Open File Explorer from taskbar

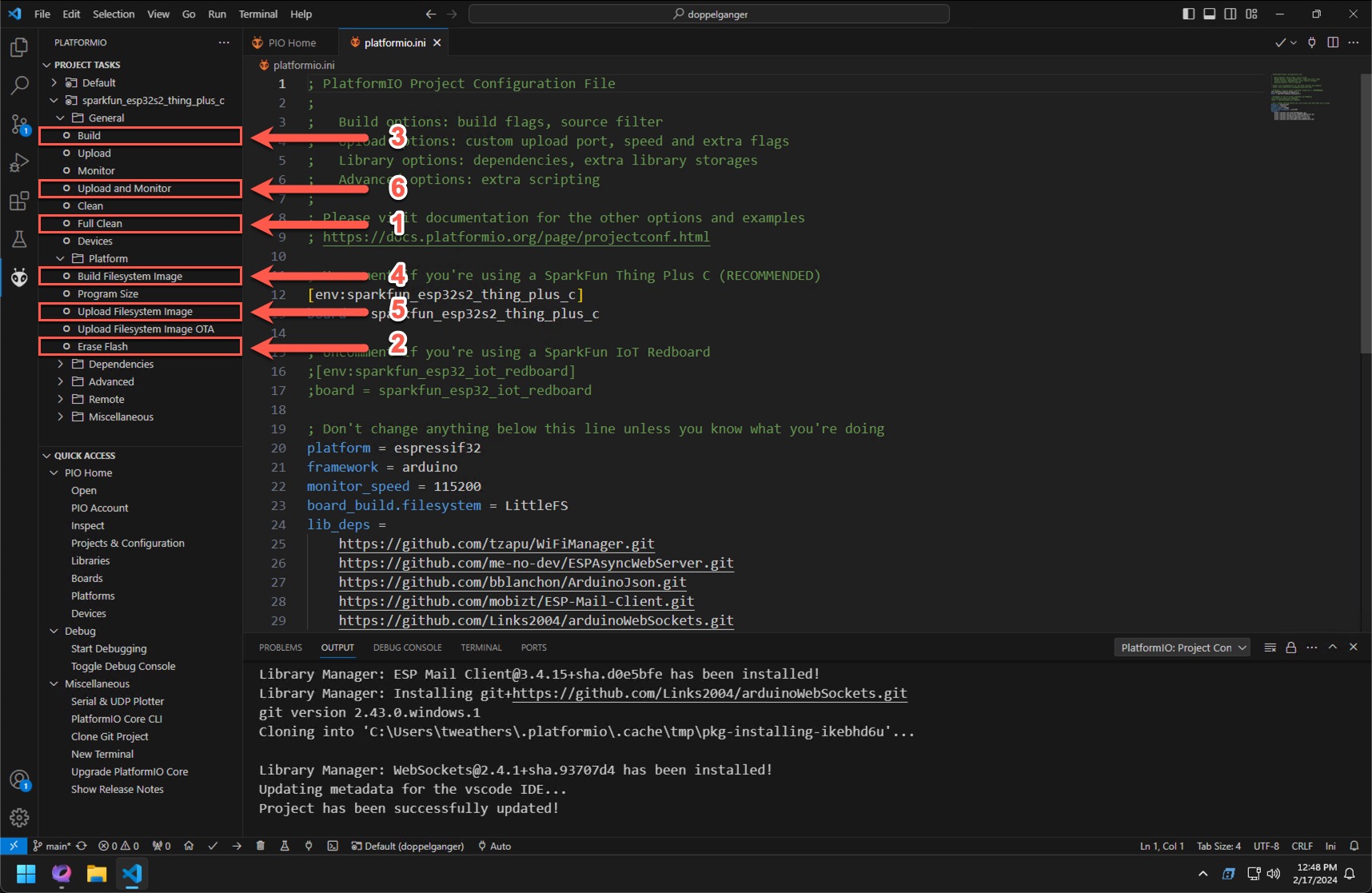pyautogui.click(x=97, y=873)
